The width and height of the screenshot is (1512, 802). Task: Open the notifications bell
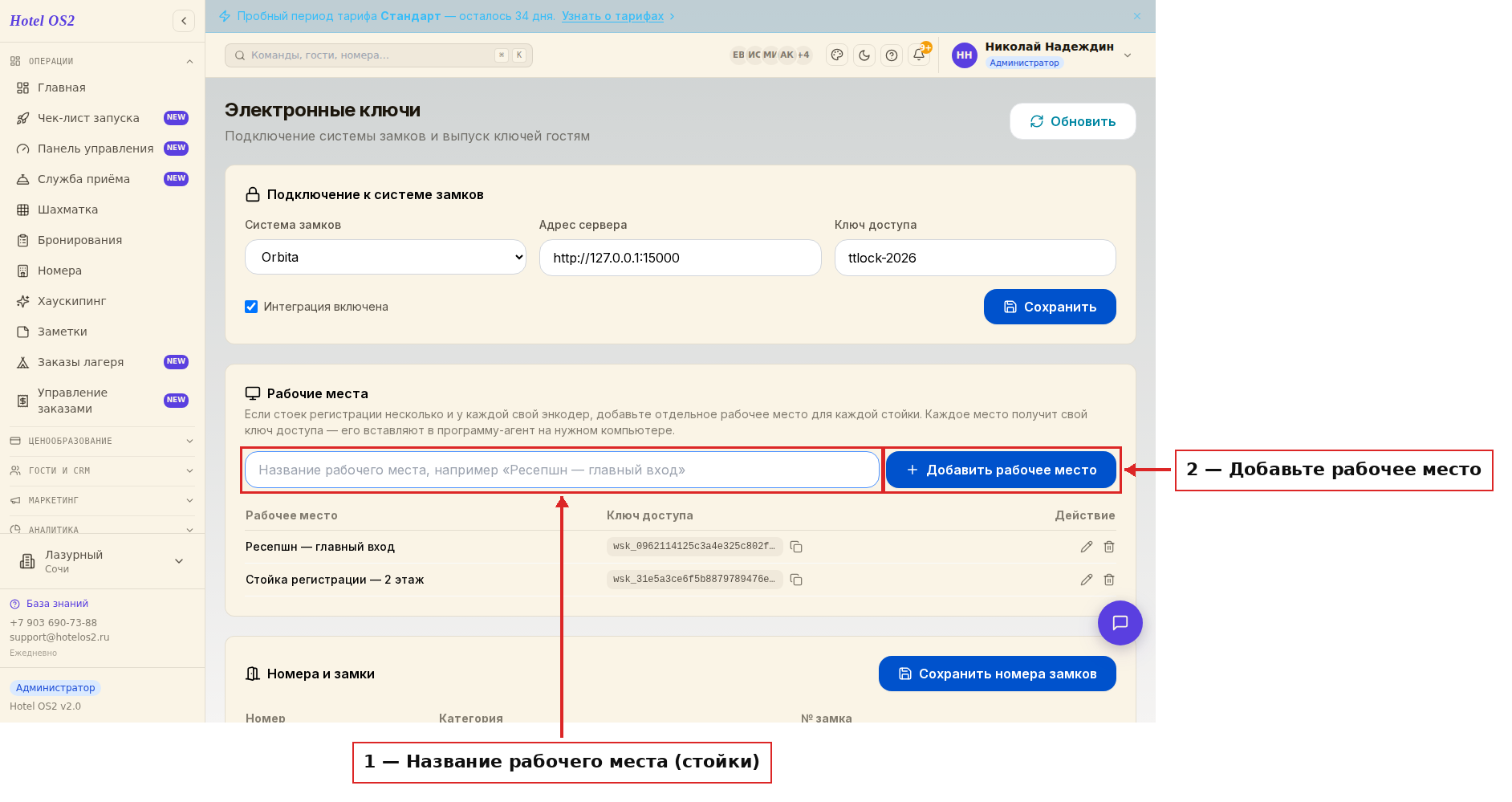click(x=919, y=55)
